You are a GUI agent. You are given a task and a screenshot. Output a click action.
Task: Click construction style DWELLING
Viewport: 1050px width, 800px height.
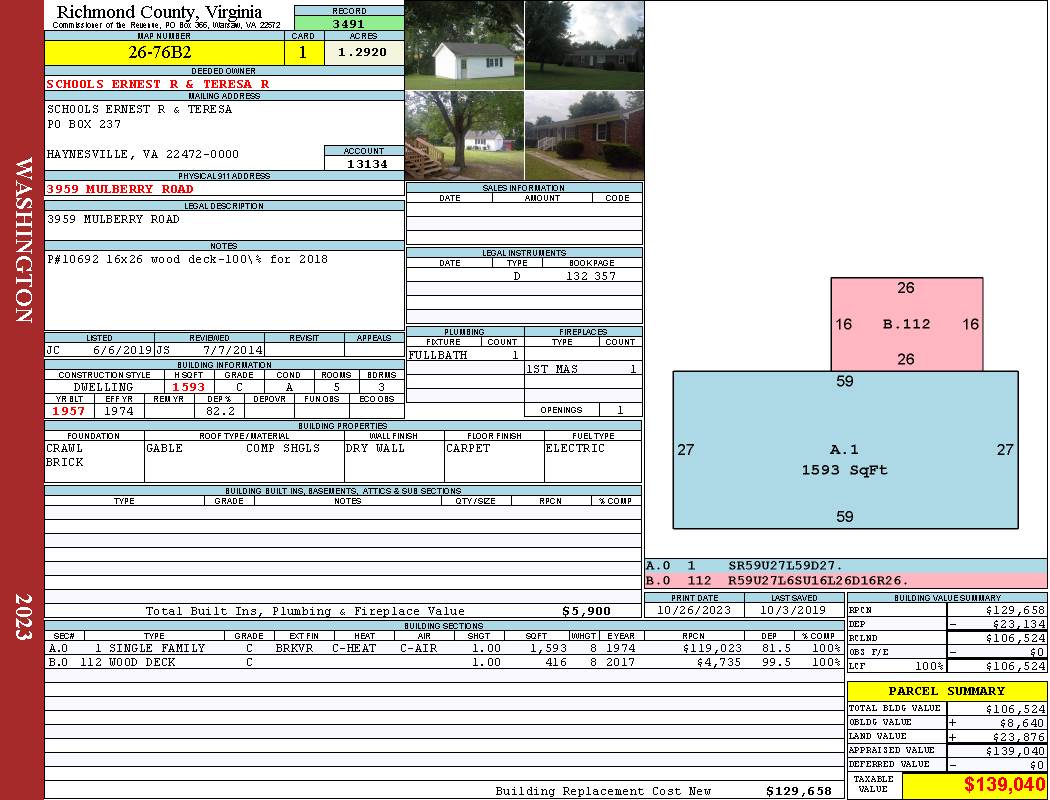point(103,387)
